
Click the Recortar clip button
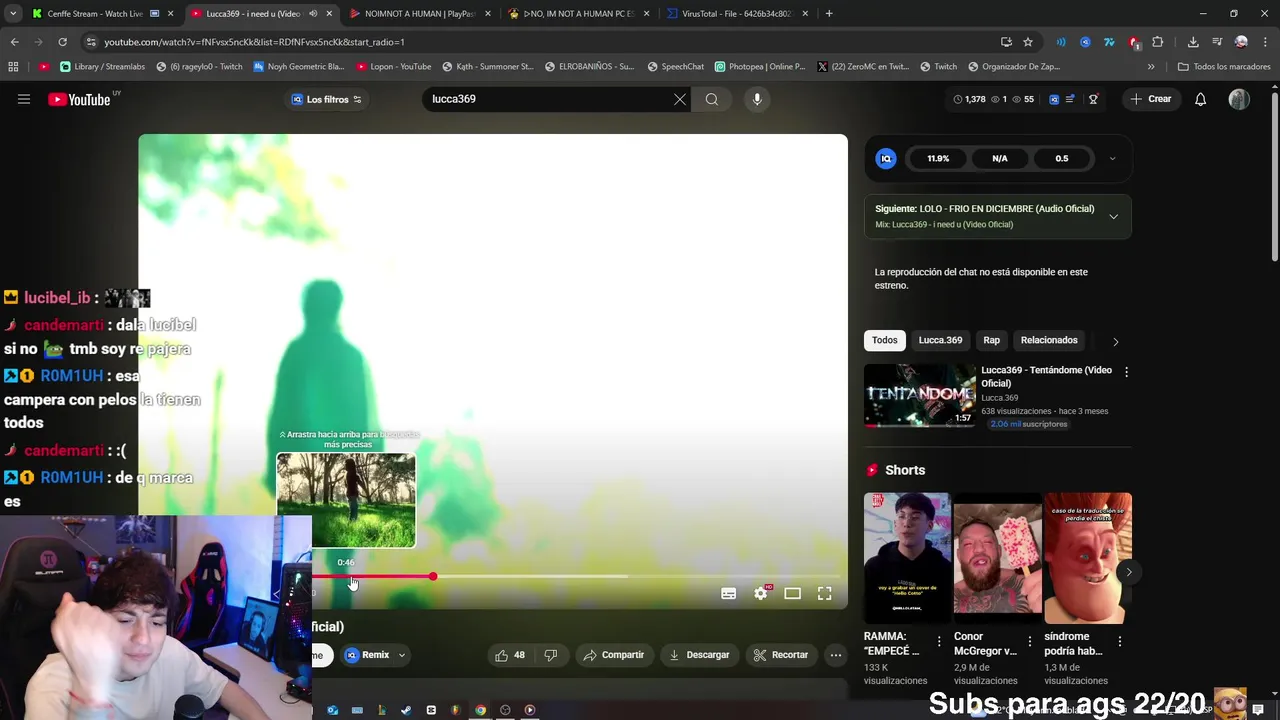pos(780,655)
